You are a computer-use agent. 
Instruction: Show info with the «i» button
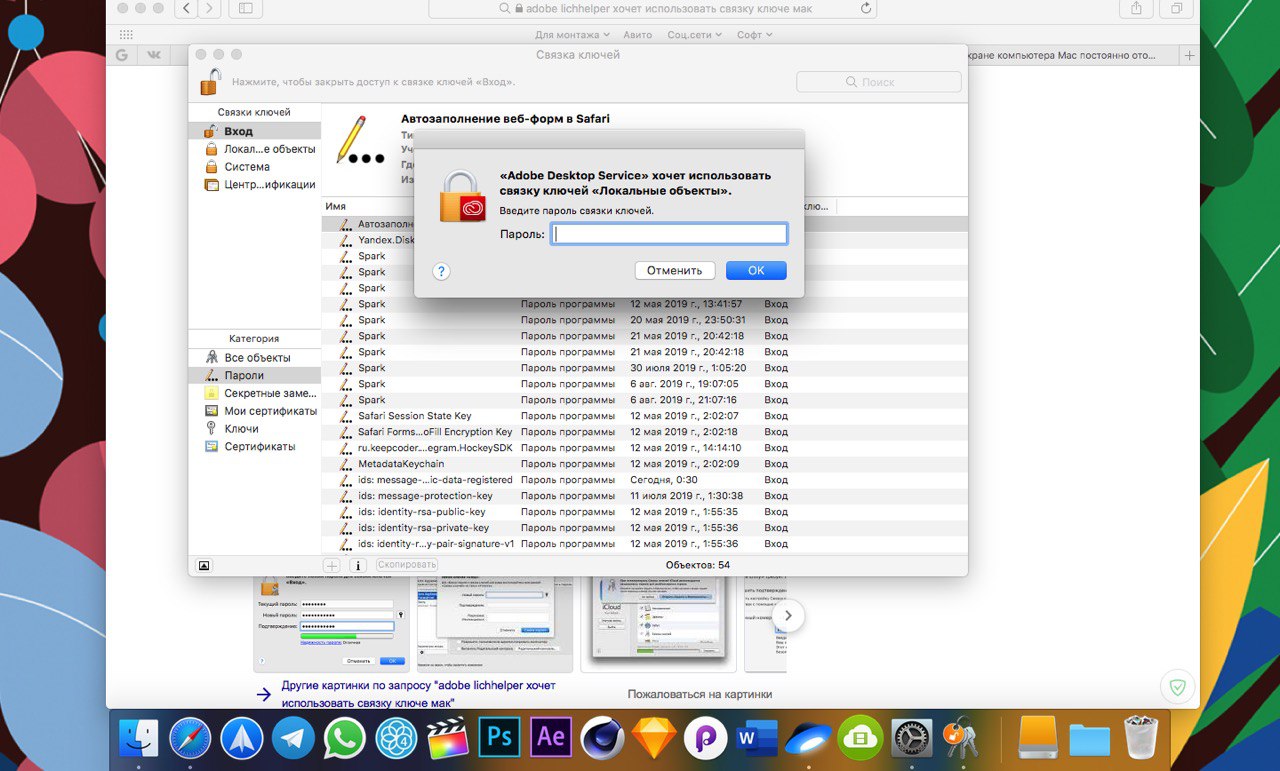358,565
